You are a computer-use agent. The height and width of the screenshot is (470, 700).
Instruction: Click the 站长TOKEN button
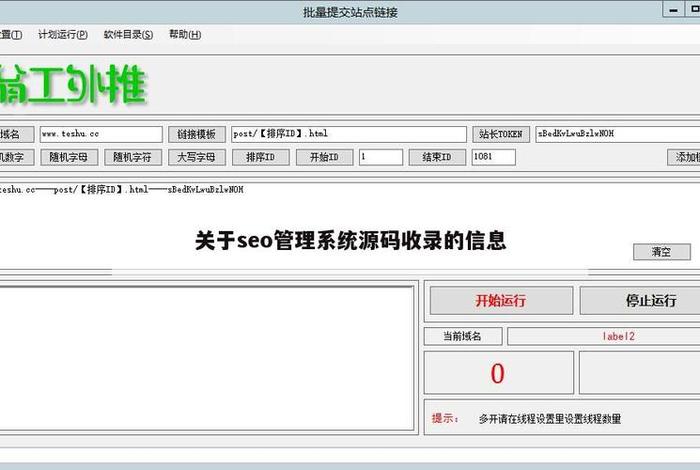click(x=501, y=134)
